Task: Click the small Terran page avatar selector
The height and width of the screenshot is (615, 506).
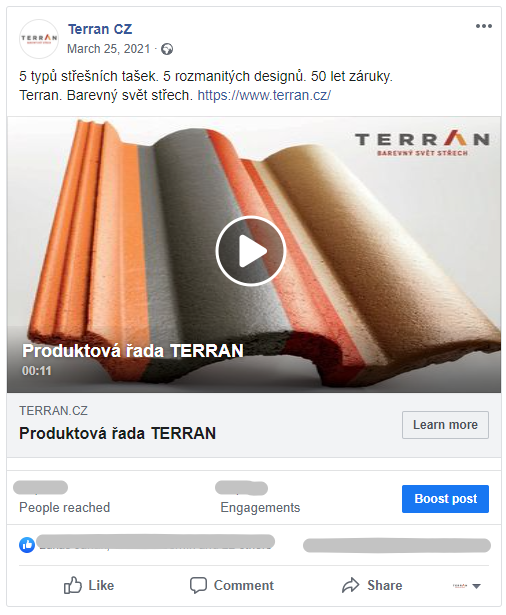Action: pos(460,586)
